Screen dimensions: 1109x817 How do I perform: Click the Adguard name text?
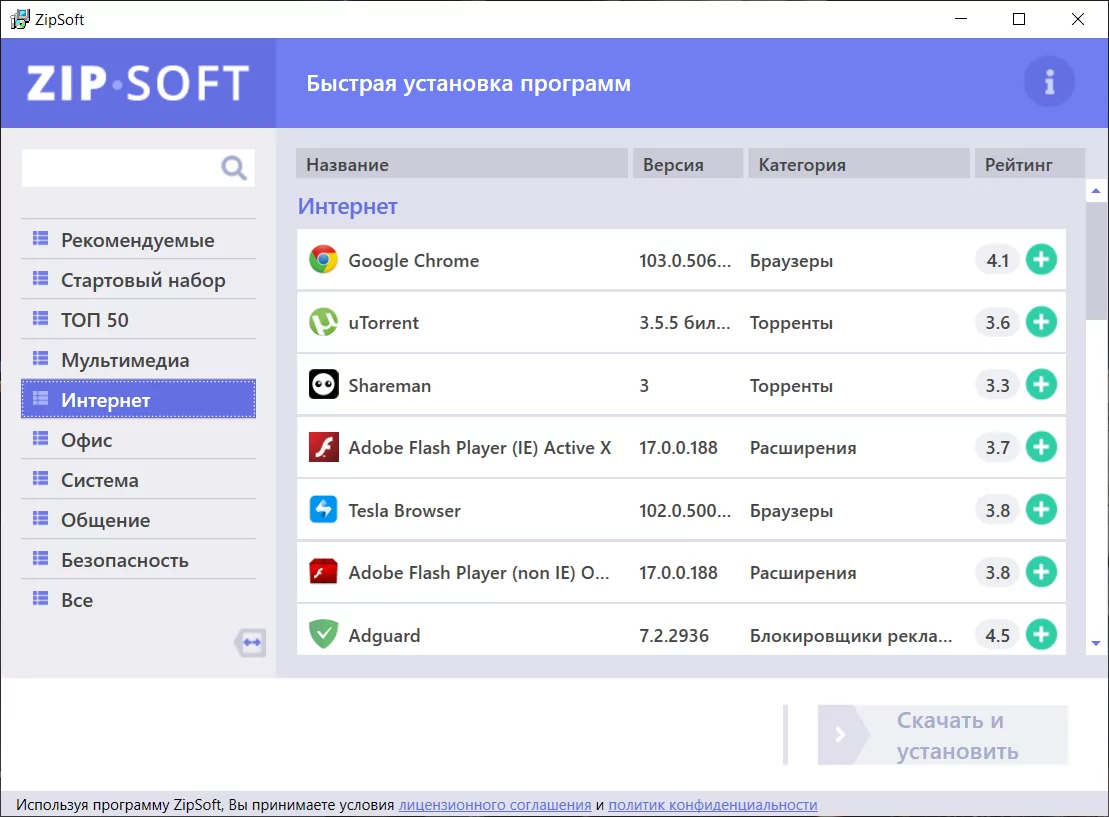[384, 635]
